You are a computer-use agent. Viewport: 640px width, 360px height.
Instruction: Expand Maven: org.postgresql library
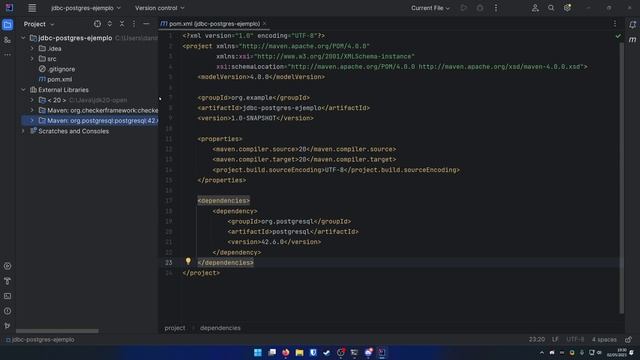pyautogui.click(x=32, y=121)
